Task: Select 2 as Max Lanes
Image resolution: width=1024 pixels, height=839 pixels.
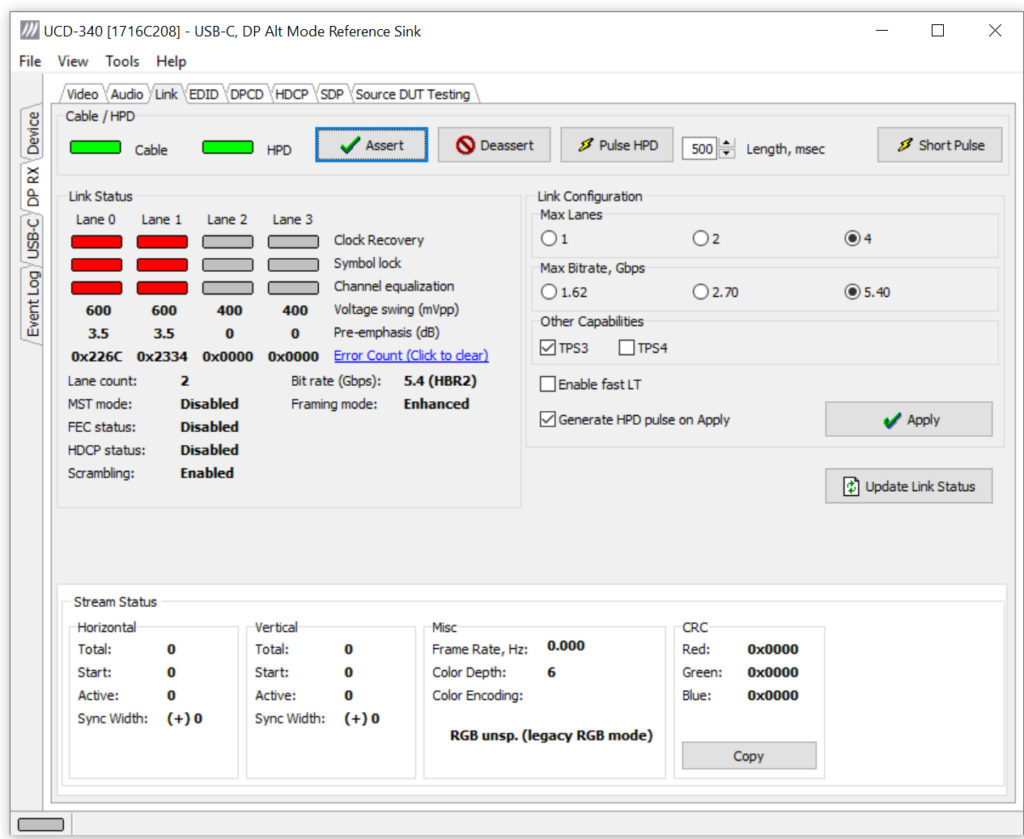Action: (703, 238)
